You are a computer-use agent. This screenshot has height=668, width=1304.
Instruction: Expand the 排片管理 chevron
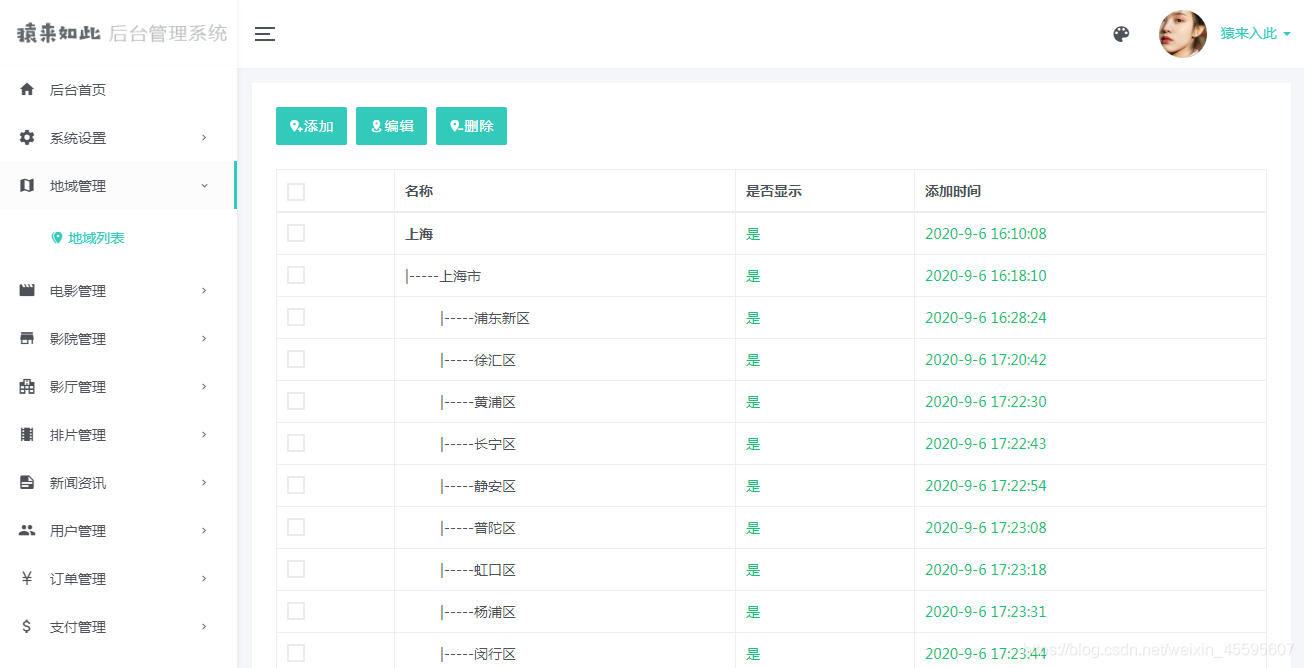tap(204, 434)
